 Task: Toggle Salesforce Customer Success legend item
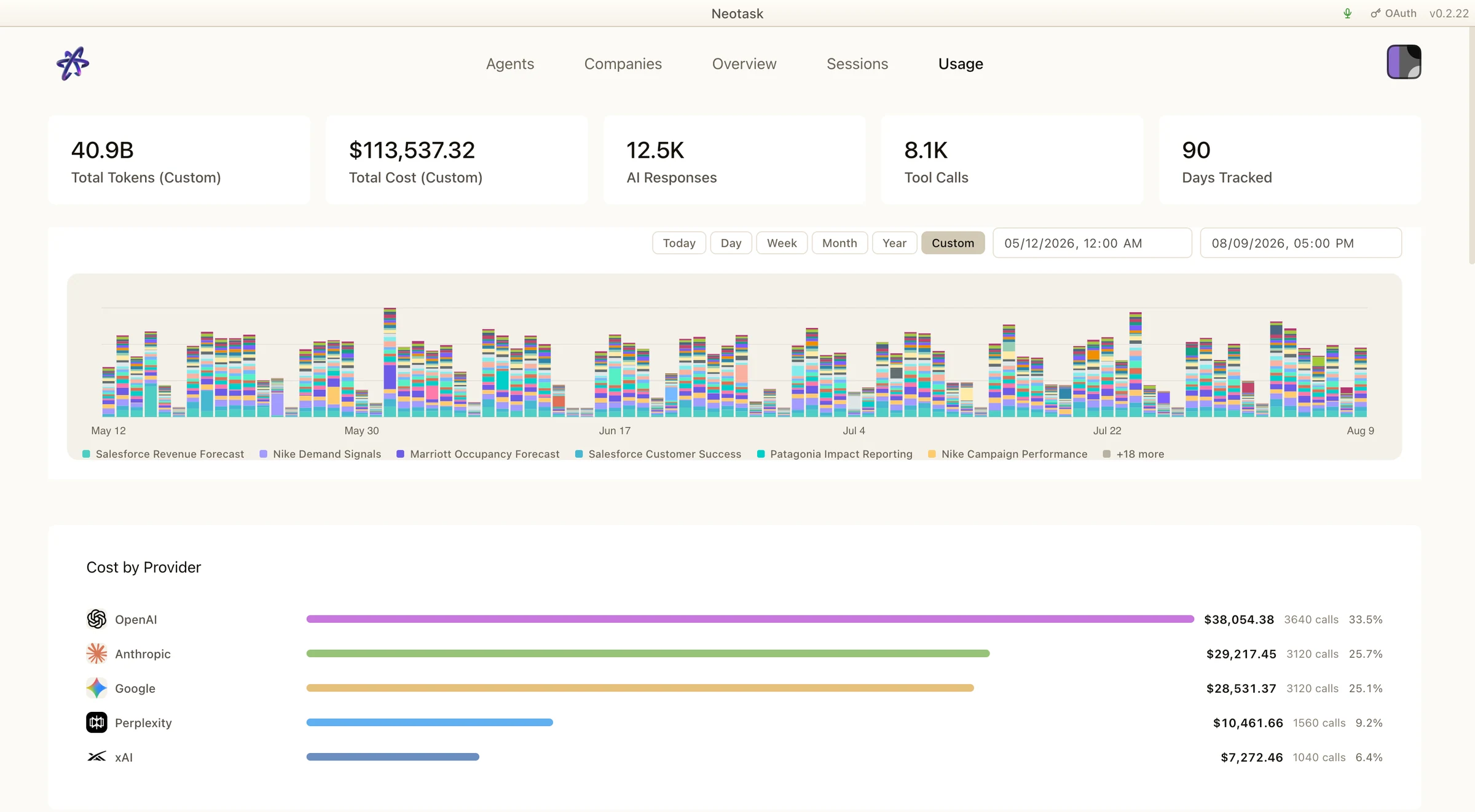click(658, 454)
